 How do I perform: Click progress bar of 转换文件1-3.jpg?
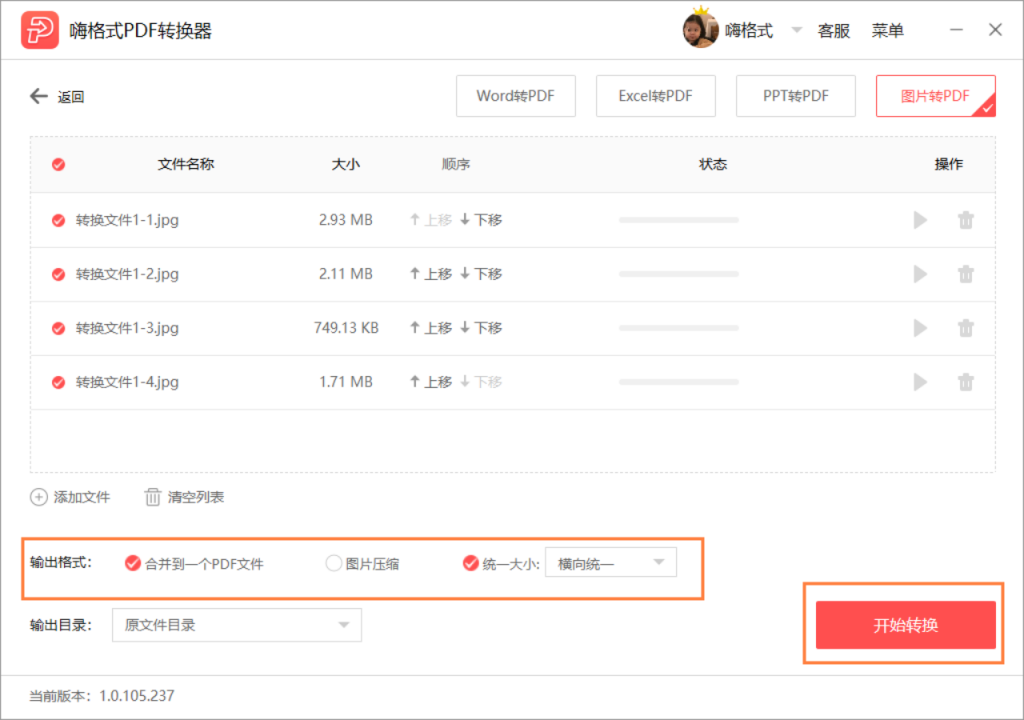[x=679, y=328]
